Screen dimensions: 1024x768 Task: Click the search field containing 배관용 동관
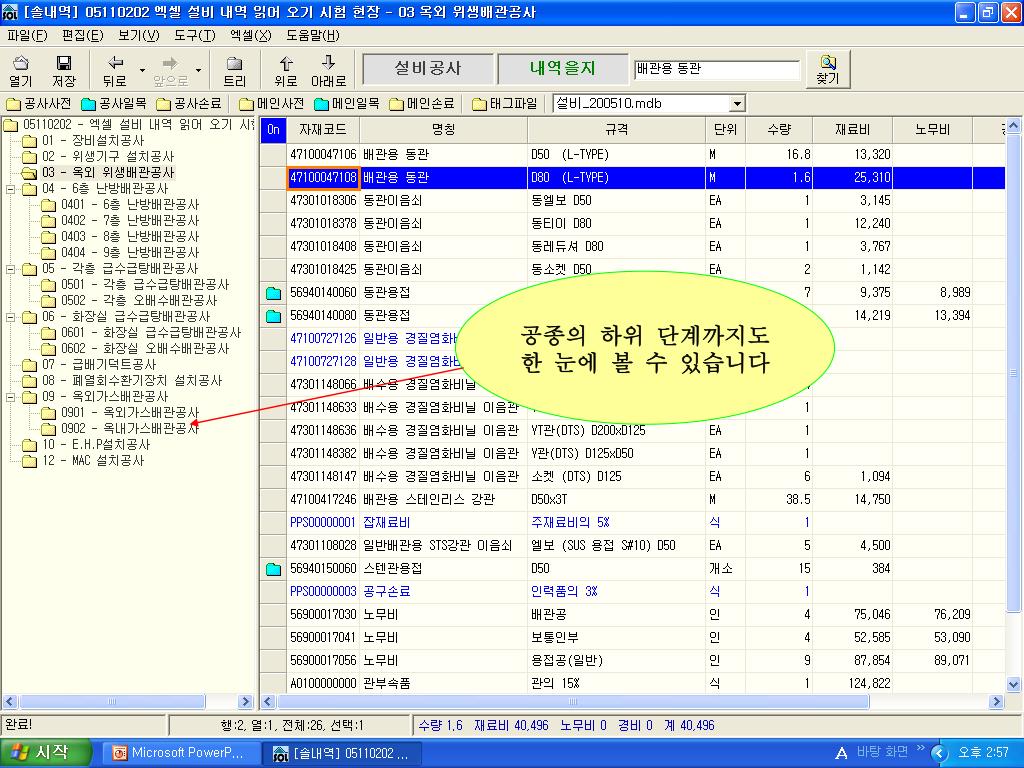716,69
